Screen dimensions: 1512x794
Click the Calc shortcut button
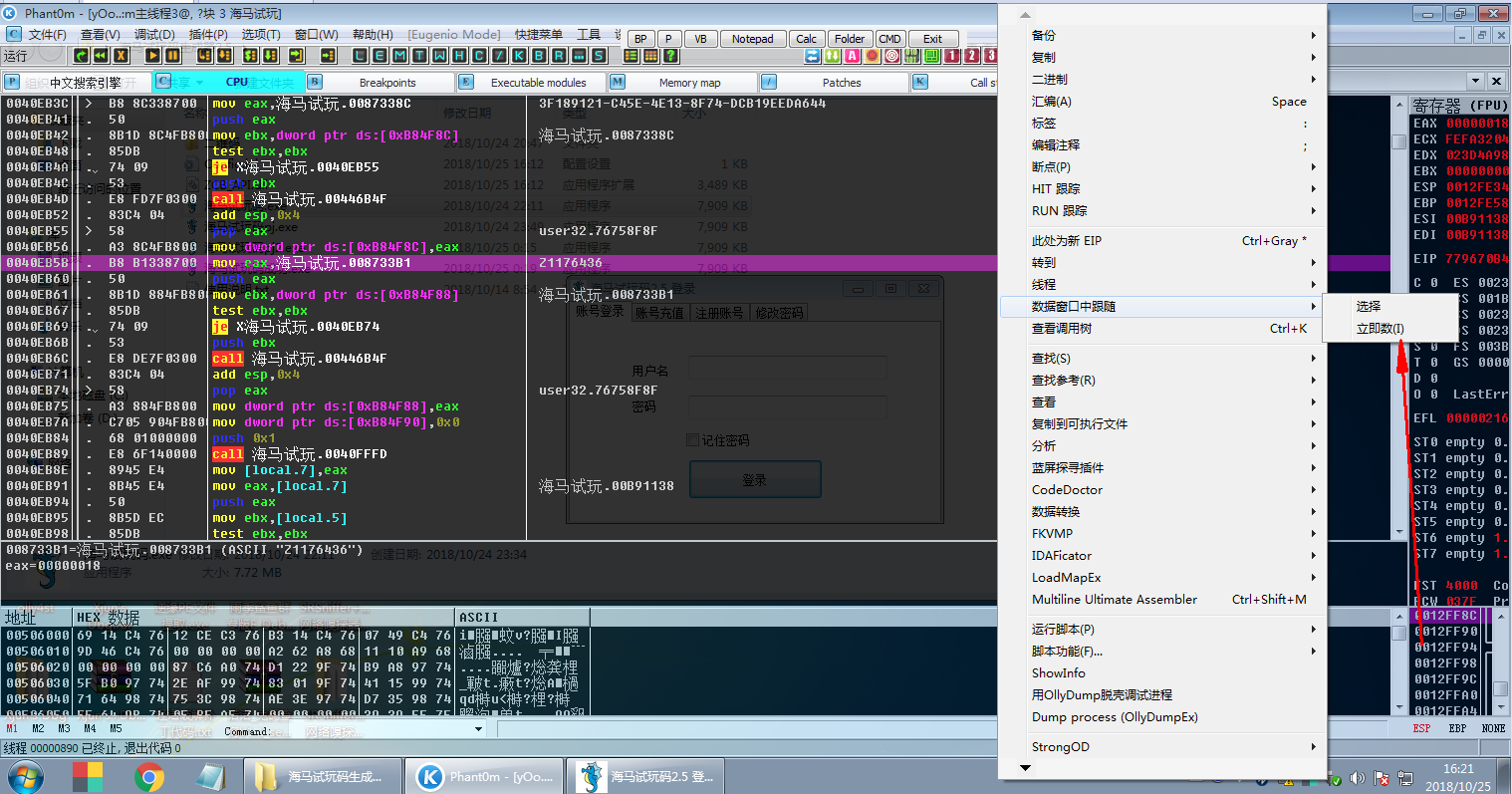(x=807, y=39)
